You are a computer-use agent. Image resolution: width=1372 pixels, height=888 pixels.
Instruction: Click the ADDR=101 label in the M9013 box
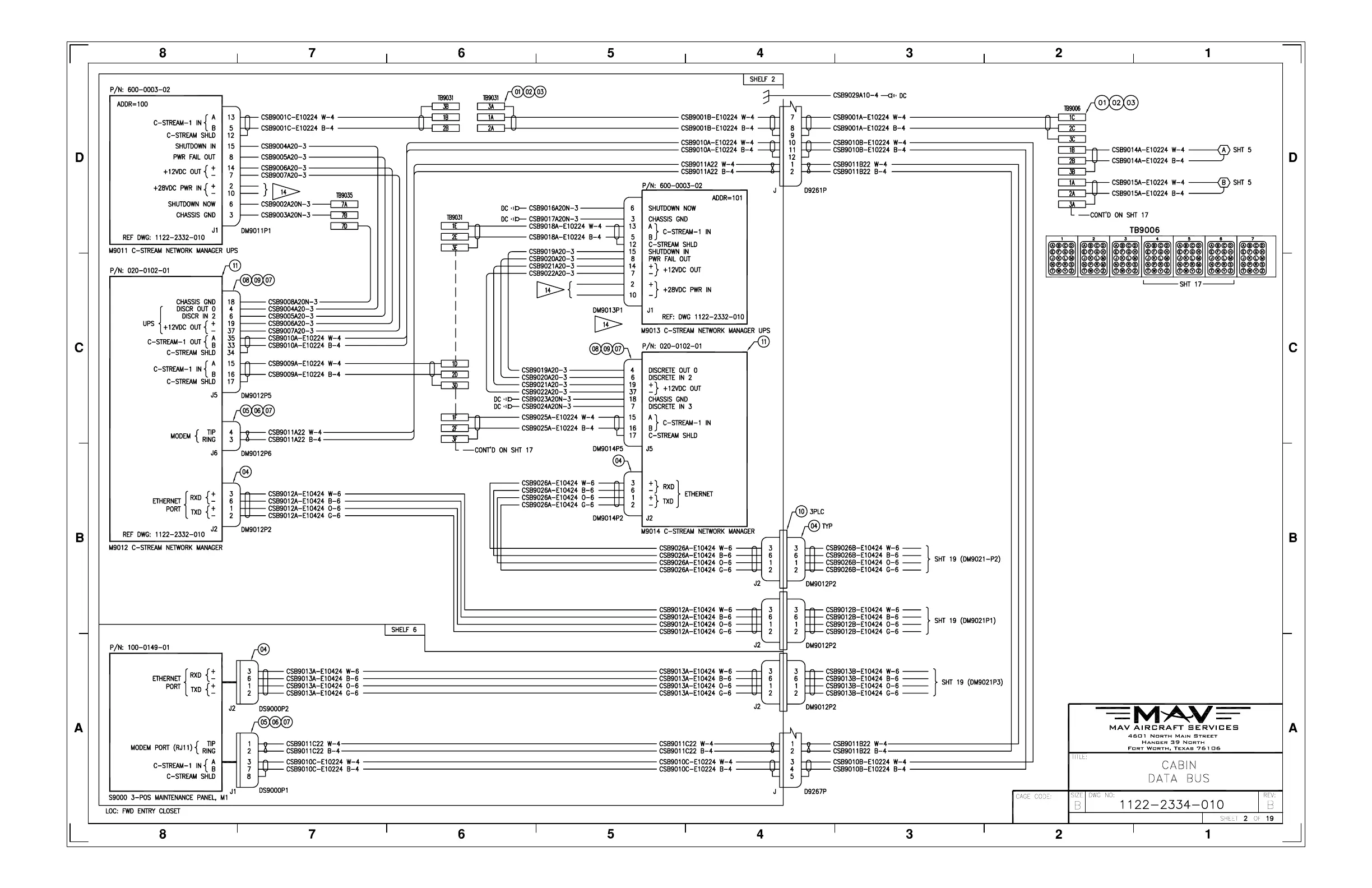(x=727, y=198)
